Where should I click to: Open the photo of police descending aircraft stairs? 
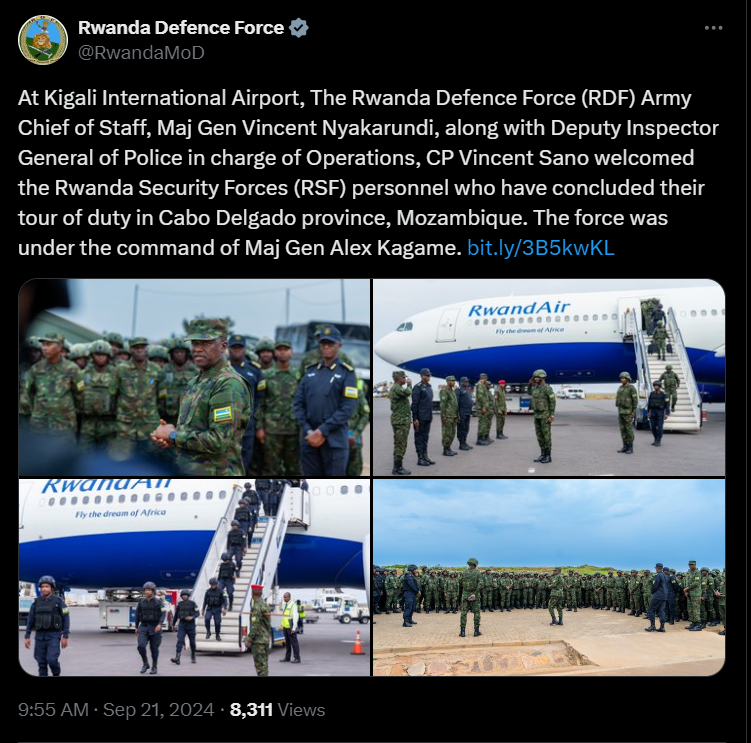click(194, 577)
